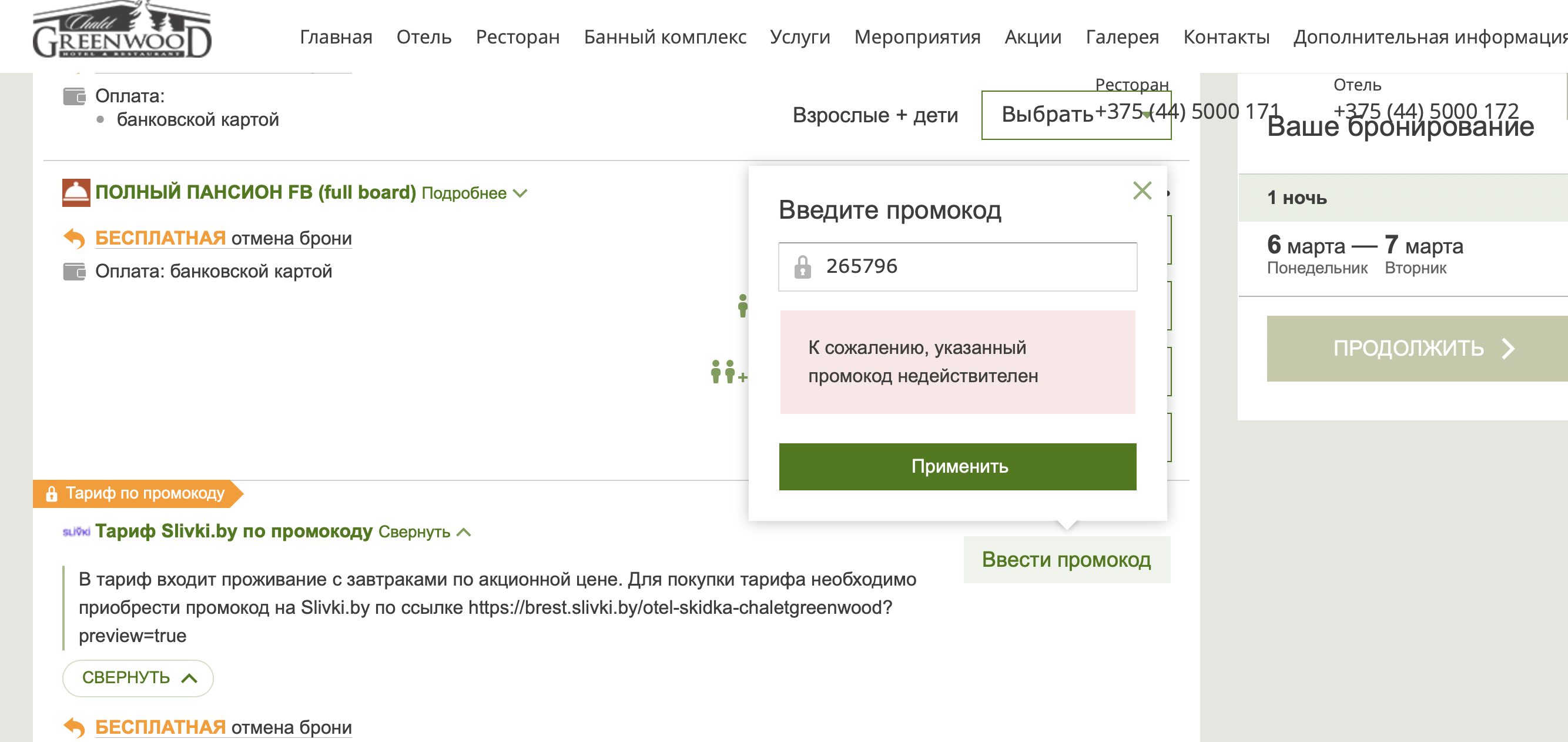The height and width of the screenshot is (742, 1568).
Task: Click the full board bell icon
Action: click(x=76, y=192)
